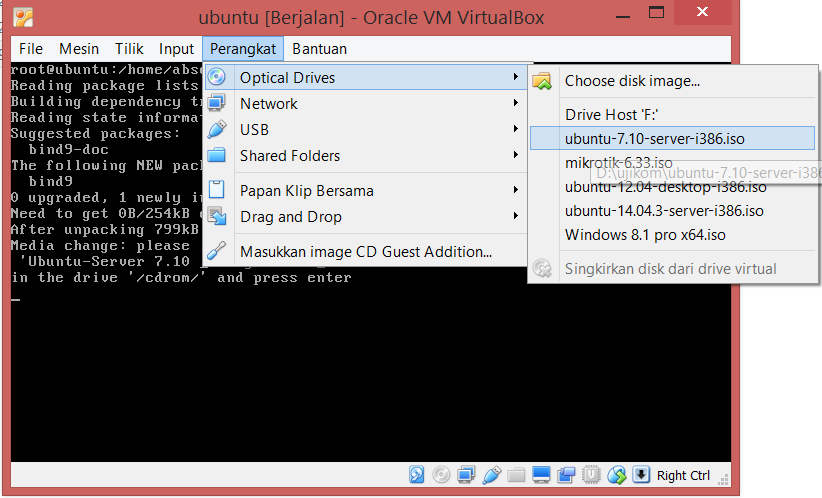
Task: Open the Network submenu entry
Action: pos(365,103)
